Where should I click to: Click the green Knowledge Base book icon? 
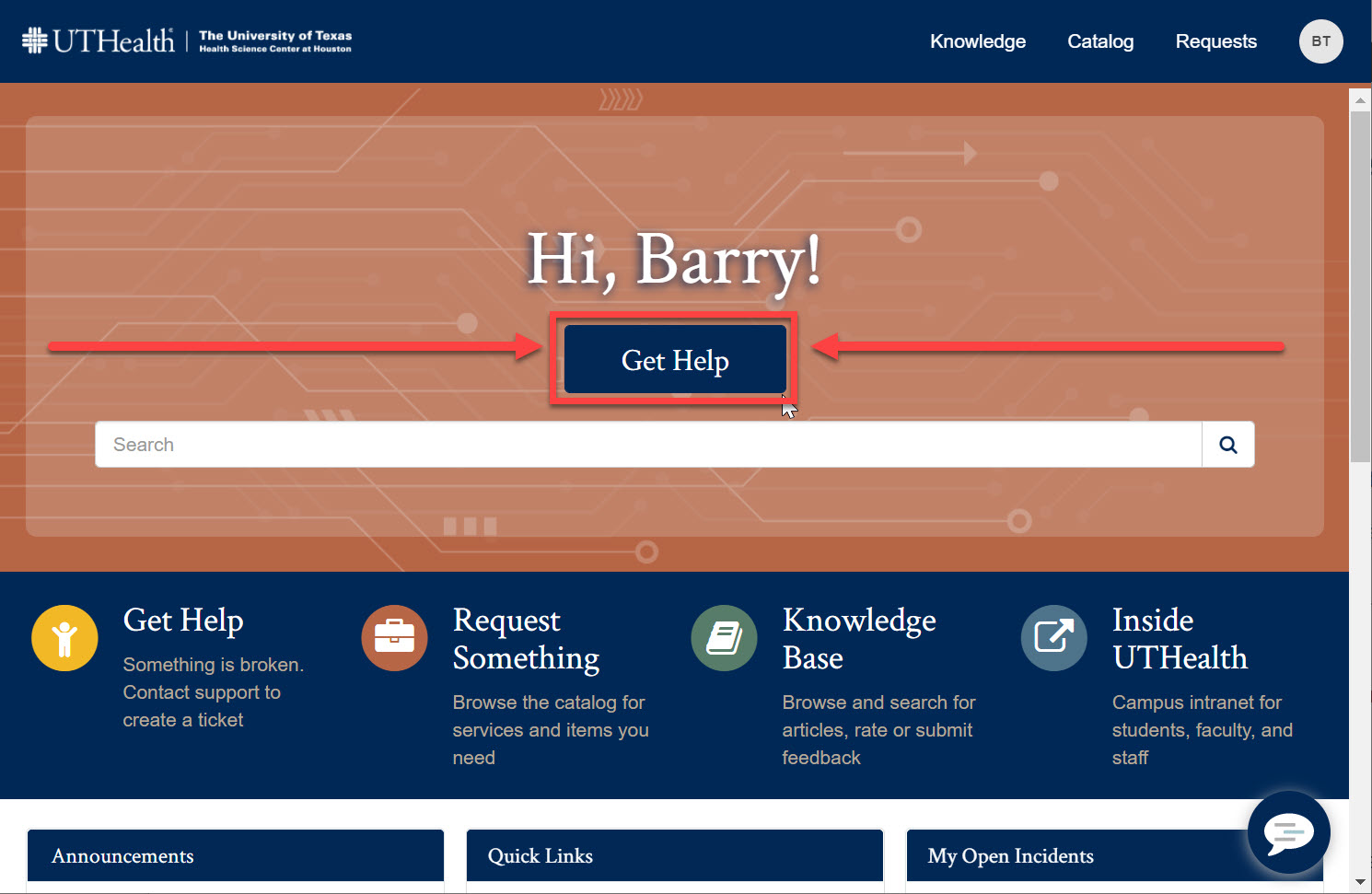coord(724,638)
